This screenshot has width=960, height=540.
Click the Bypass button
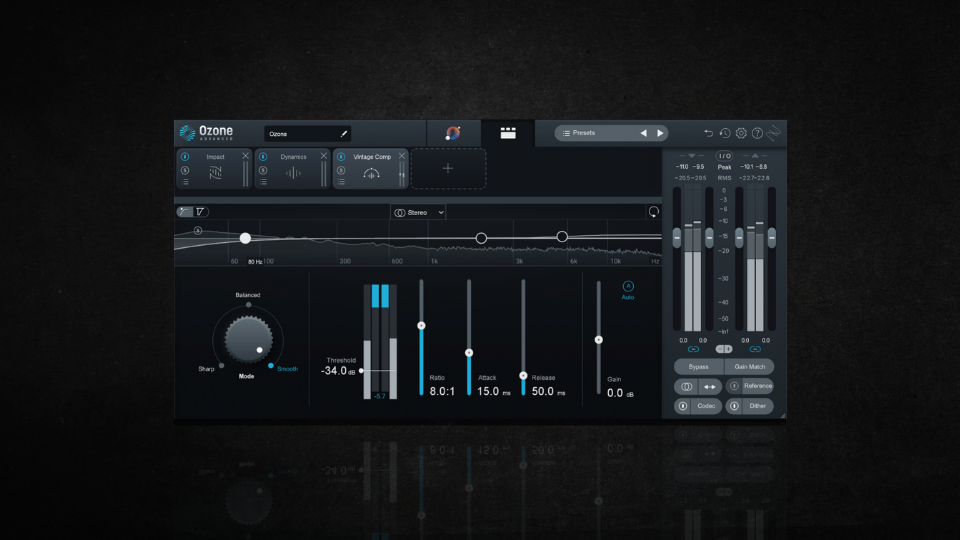(x=699, y=367)
